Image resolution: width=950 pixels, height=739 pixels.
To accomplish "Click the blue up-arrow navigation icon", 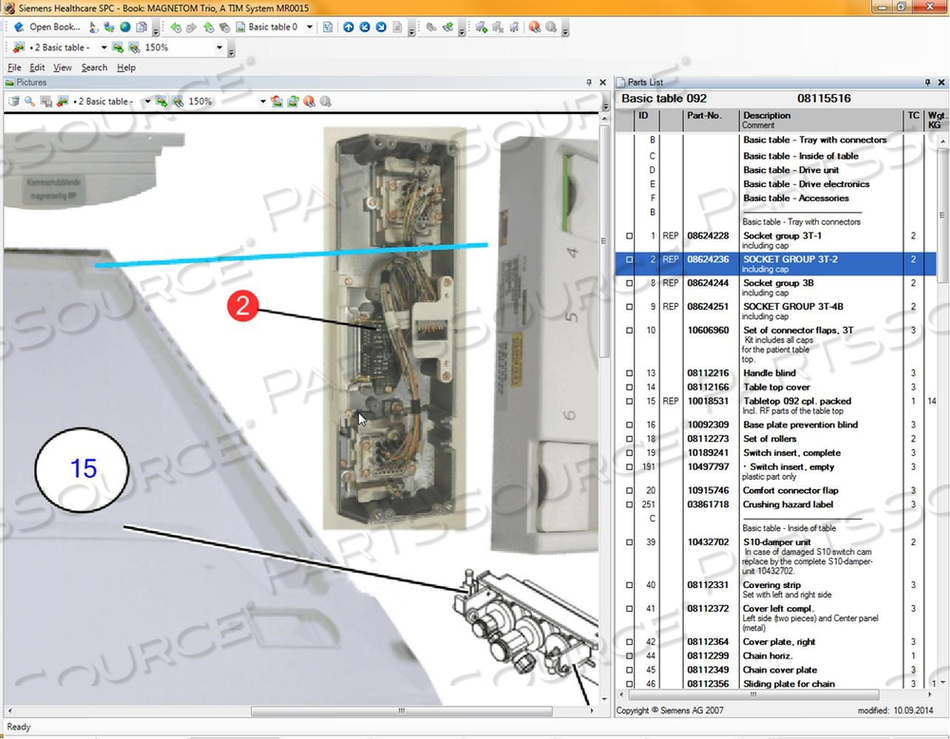I will pyautogui.click(x=348, y=27).
